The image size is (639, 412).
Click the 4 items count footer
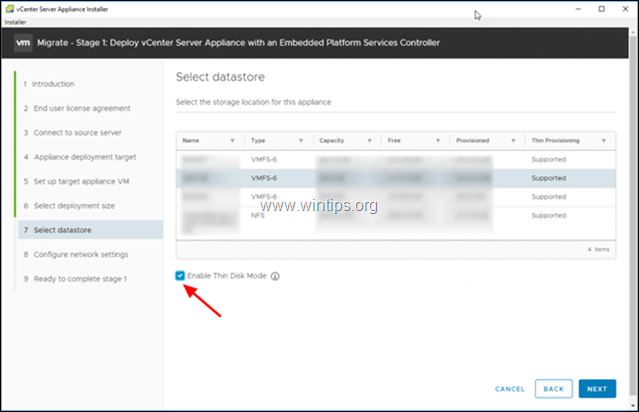[x=598, y=249]
